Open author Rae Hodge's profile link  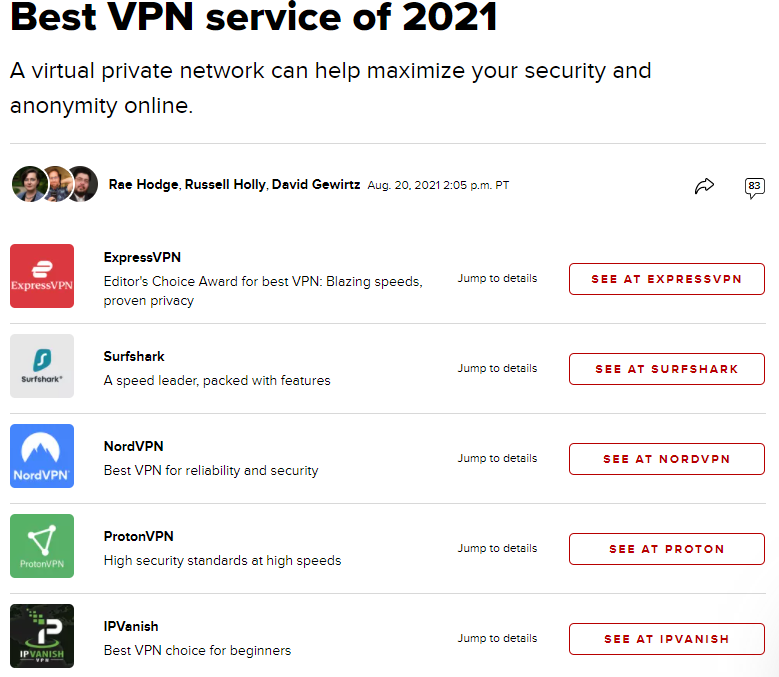pyautogui.click(x=144, y=185)
